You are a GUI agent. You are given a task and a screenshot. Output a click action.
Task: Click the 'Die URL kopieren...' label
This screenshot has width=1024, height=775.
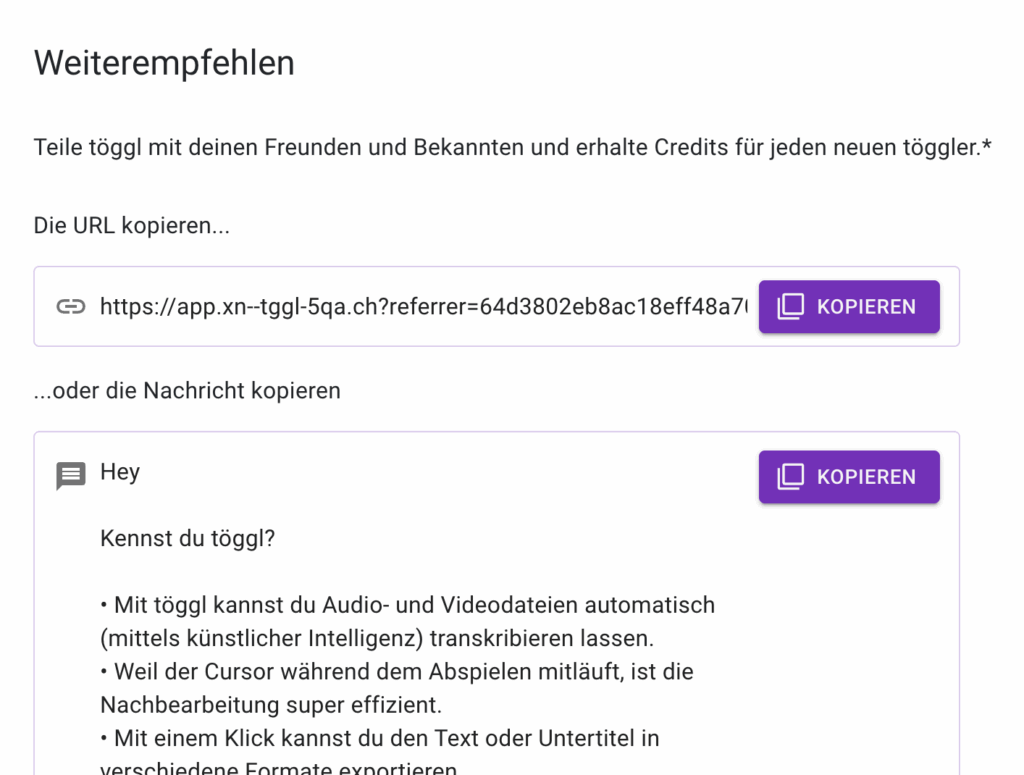[131, 225]
